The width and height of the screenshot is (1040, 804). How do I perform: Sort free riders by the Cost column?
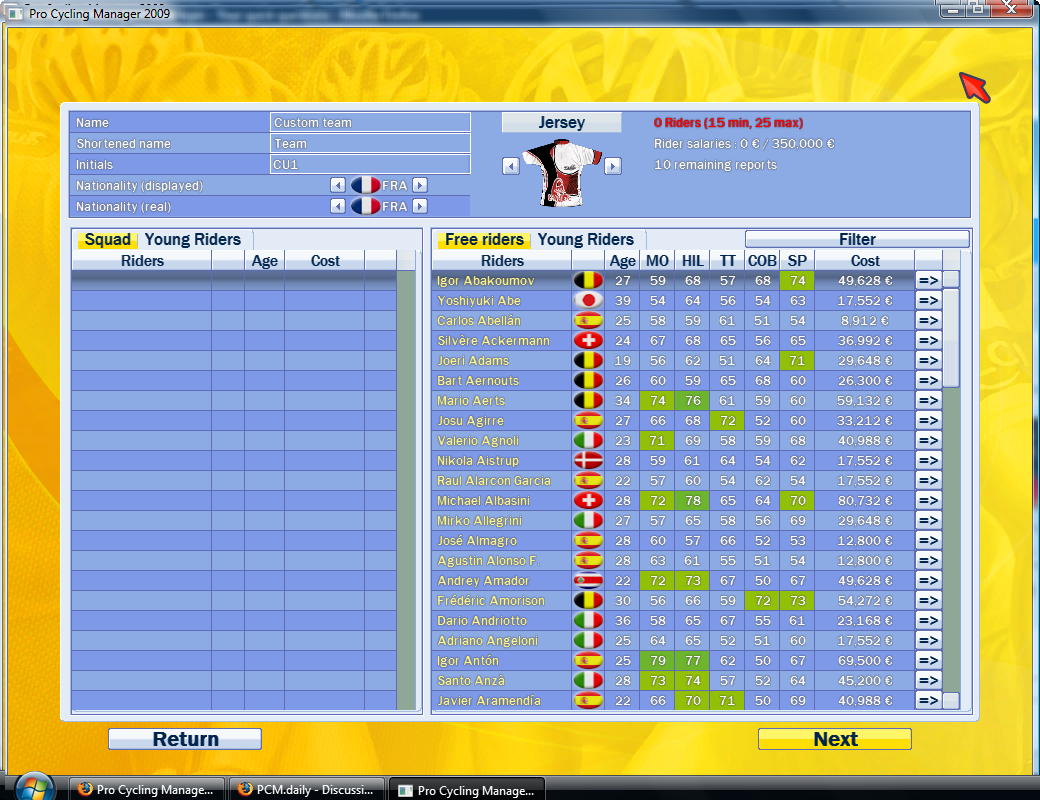(865, 261)
